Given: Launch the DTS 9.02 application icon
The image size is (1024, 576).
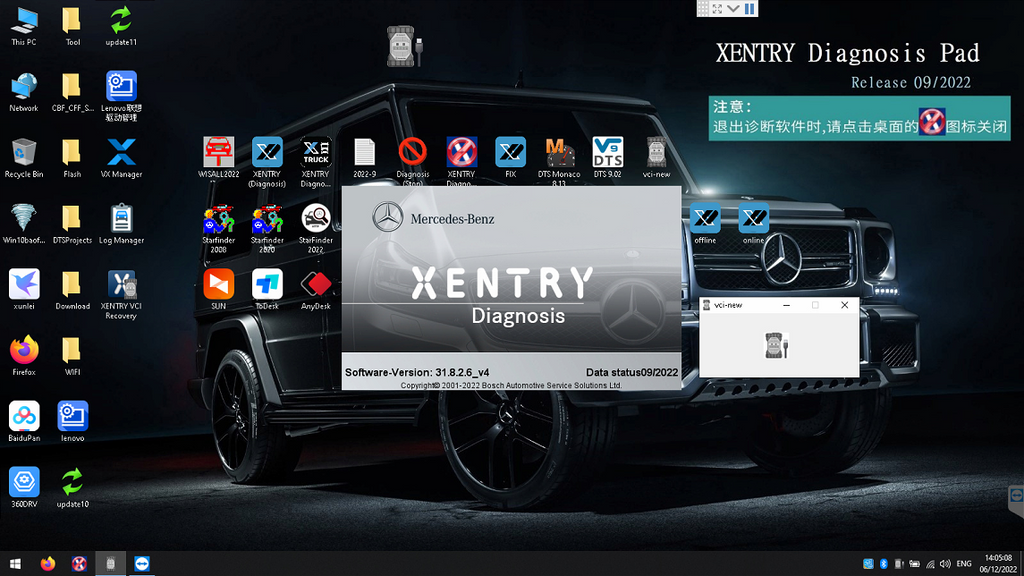Looking at the screenshot, I should pos(607,153).
